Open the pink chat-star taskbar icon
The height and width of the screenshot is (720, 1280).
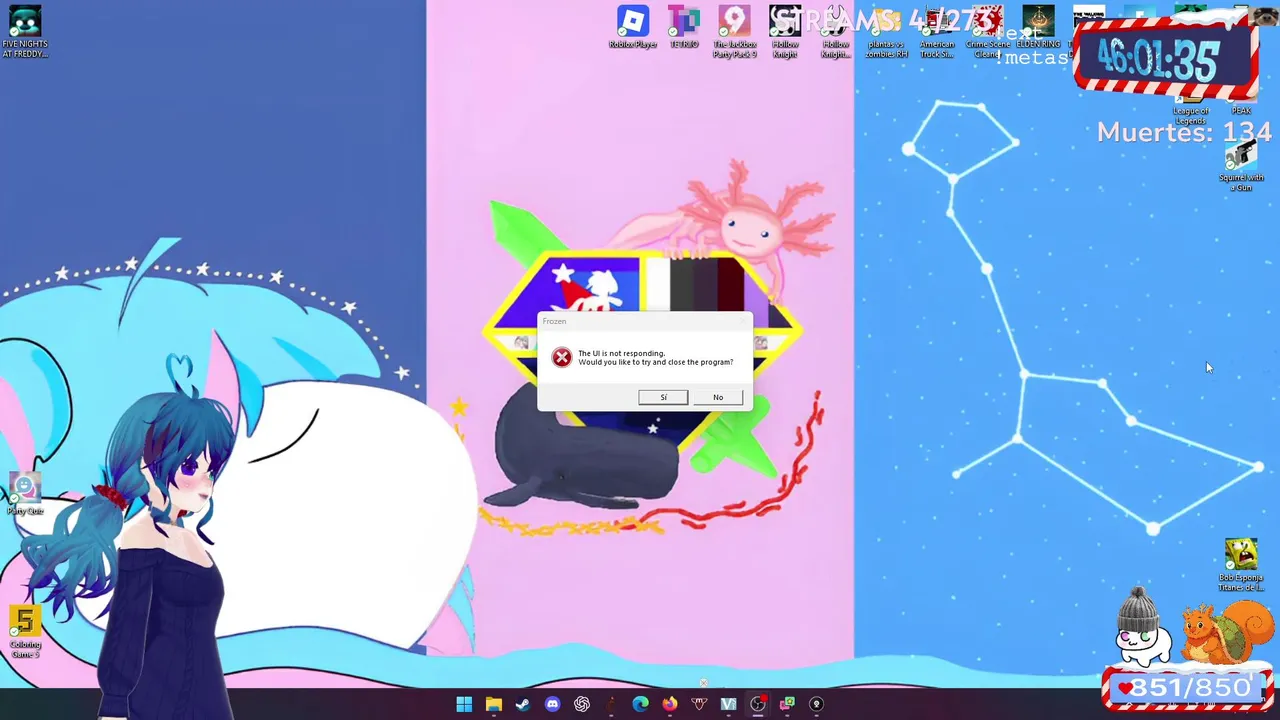pos(787,704)
